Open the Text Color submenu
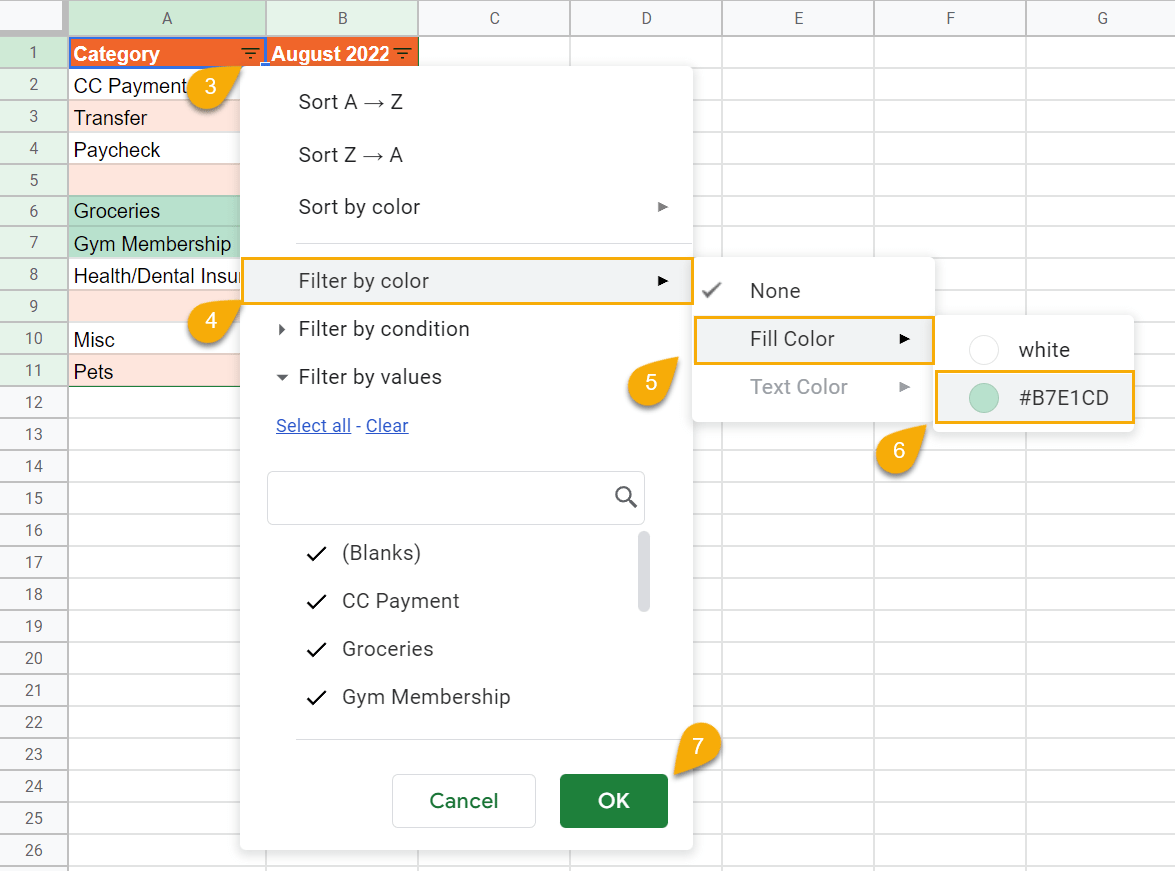This screenshot has width=1175, height=871. click(x=799, y=387)
